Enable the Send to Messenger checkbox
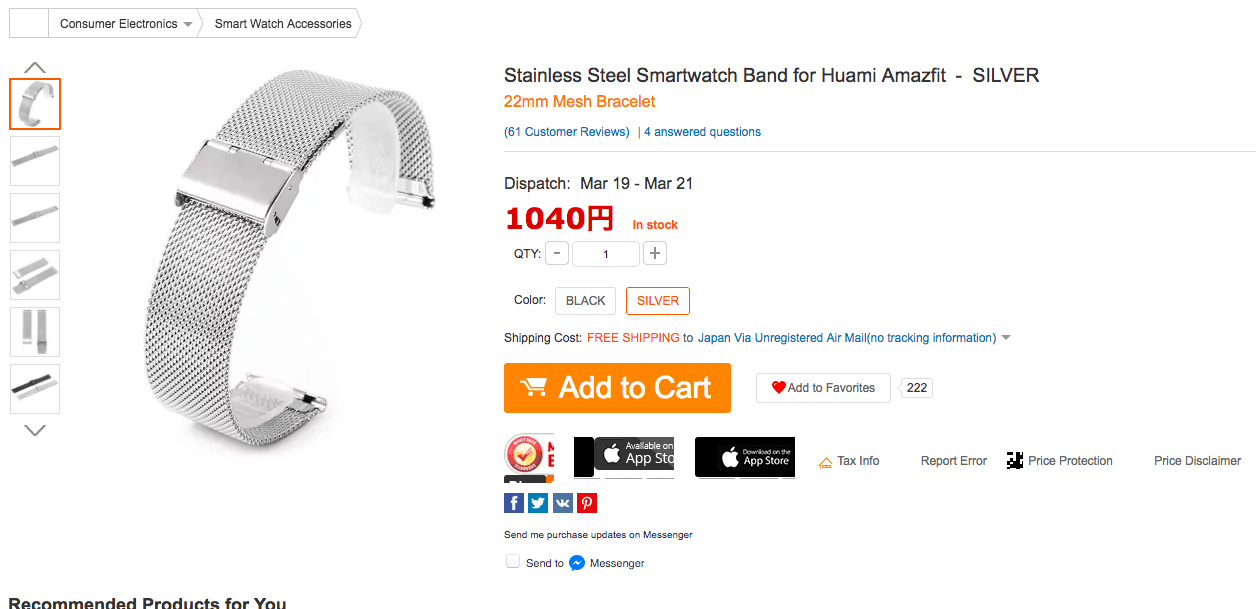The height and width of the screenshot is (609, 1256). click(x=513, y=562)
